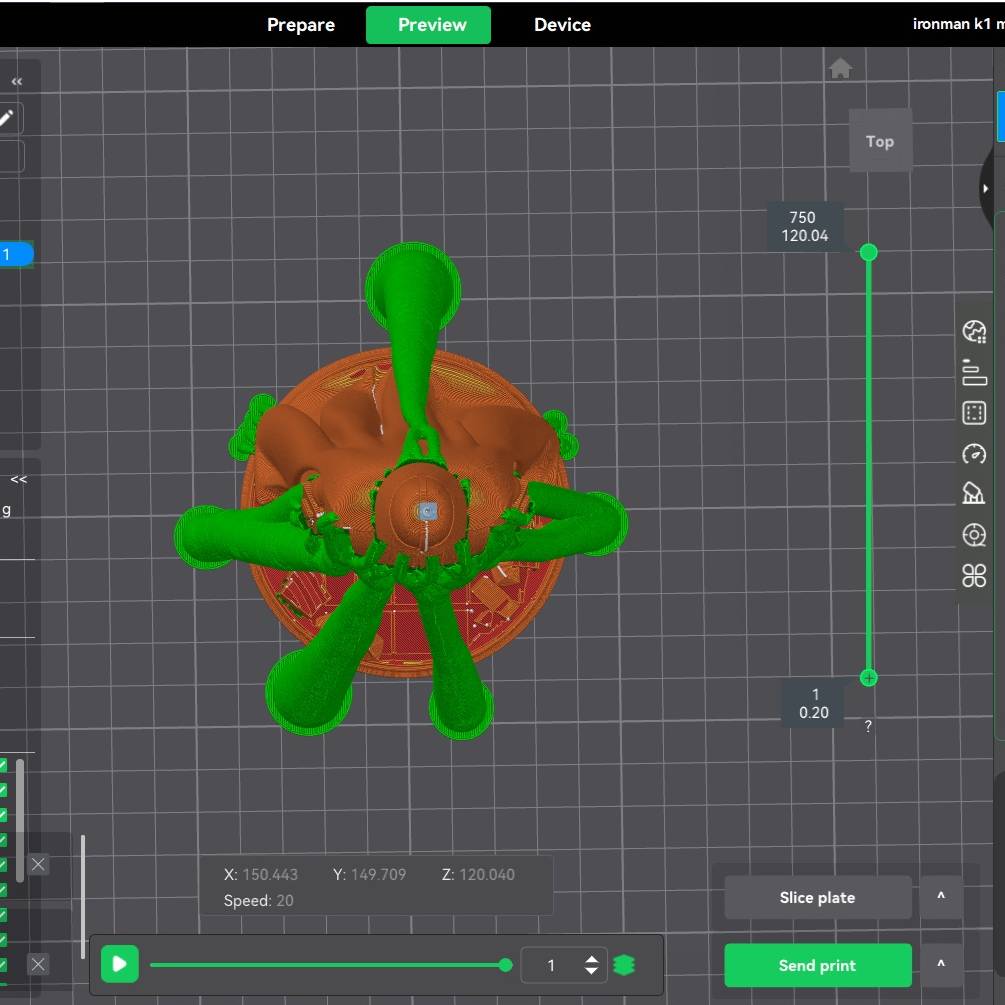The image size is (1005, 1005).
Task: Collapse the top left panel with double chevron
Action: click(x=17, y=81)
